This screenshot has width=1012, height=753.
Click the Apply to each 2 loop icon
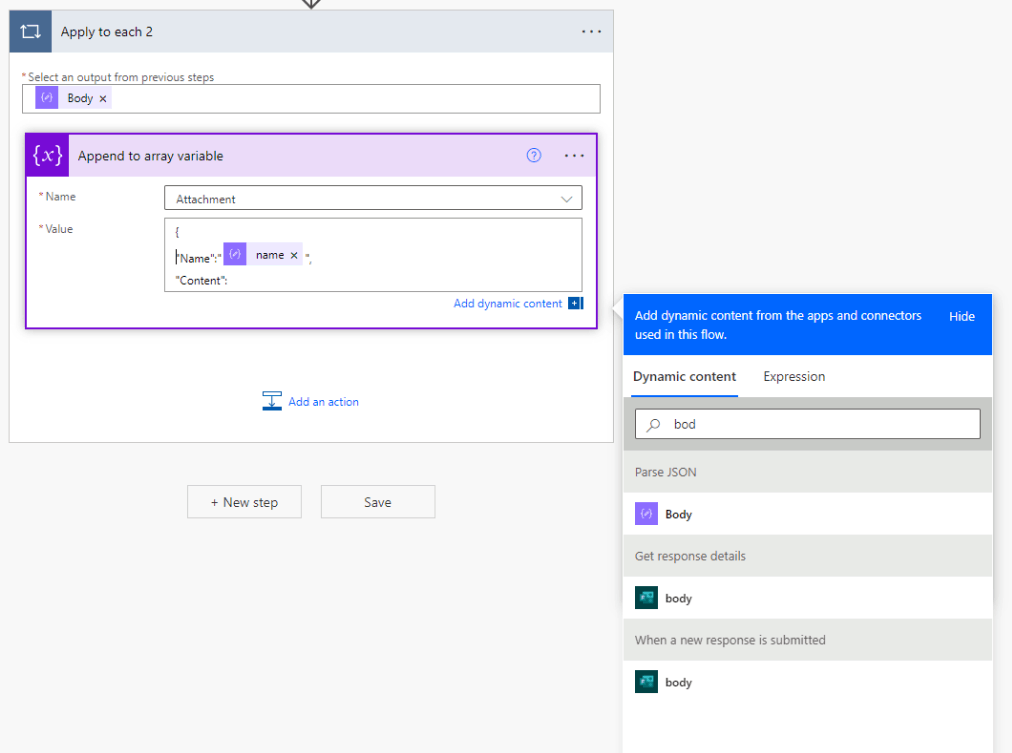pyautogui.click(x=30, y=32)
